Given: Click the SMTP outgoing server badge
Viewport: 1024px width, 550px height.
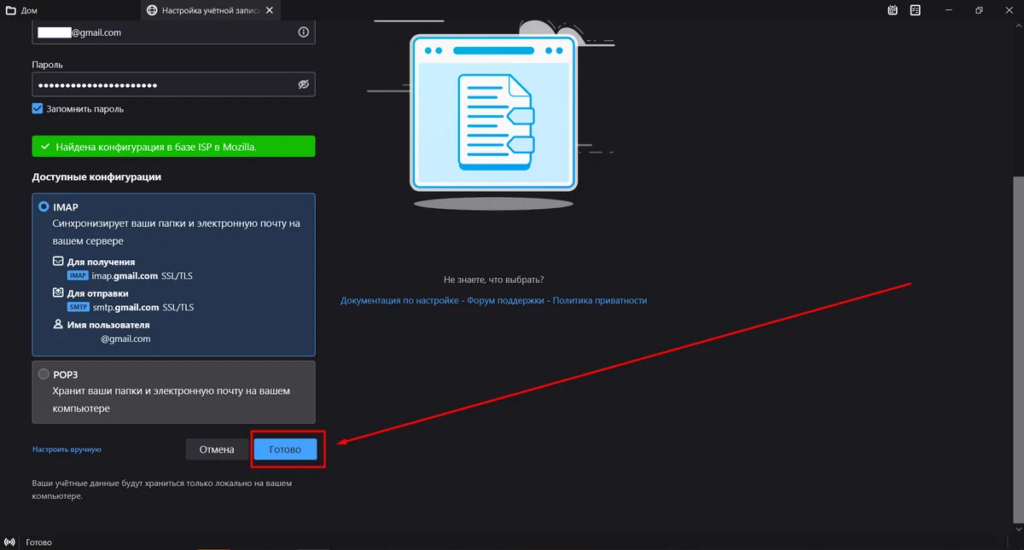Looking at the screenshot, I should [78, 307].
